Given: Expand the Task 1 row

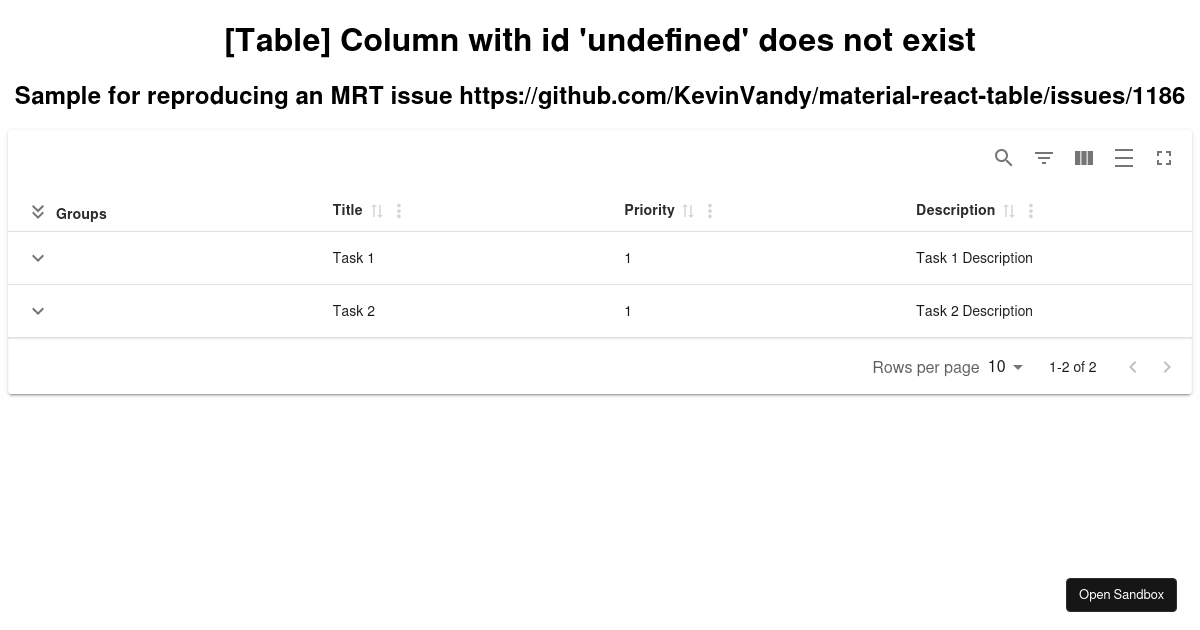Looking at the screenshot, I should 38,258.
